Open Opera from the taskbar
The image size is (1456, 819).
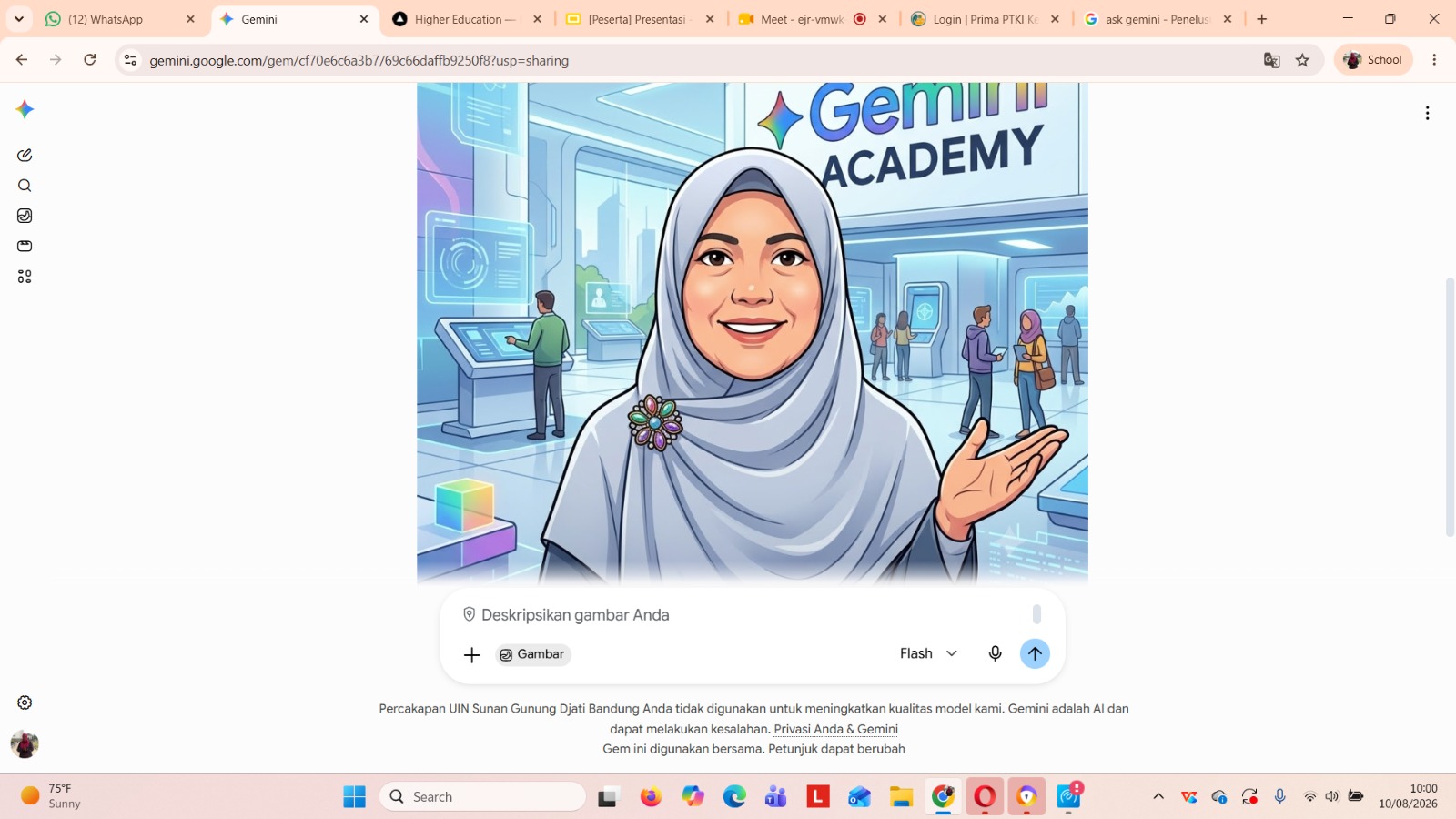point(985,797)
